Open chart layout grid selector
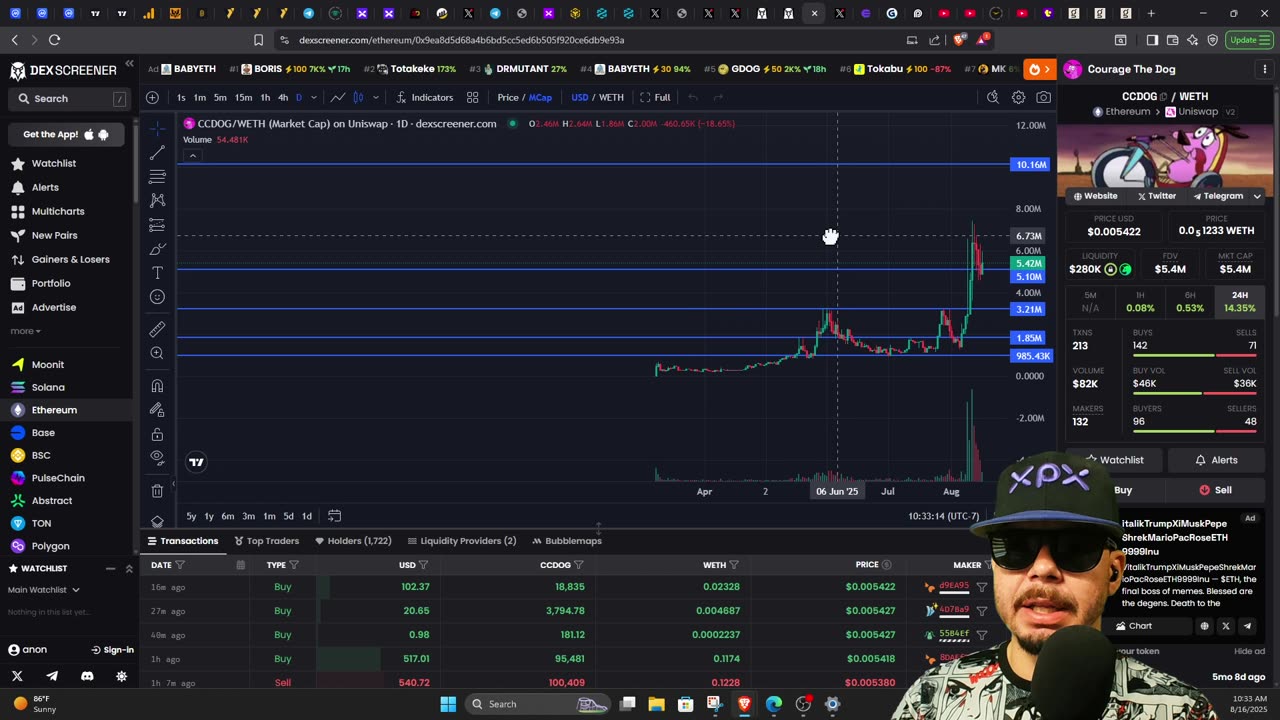1280x720 pixels. [x=472, y=97]
